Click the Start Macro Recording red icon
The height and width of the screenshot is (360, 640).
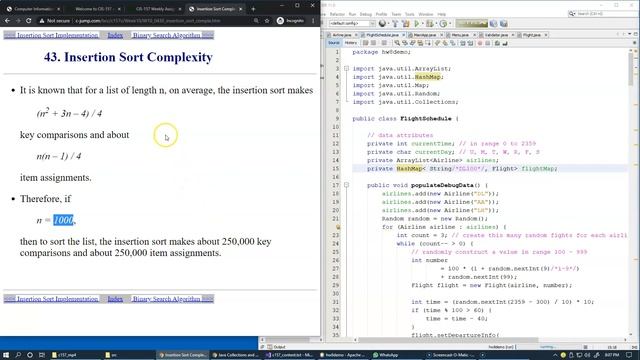[x=480, y=43]
